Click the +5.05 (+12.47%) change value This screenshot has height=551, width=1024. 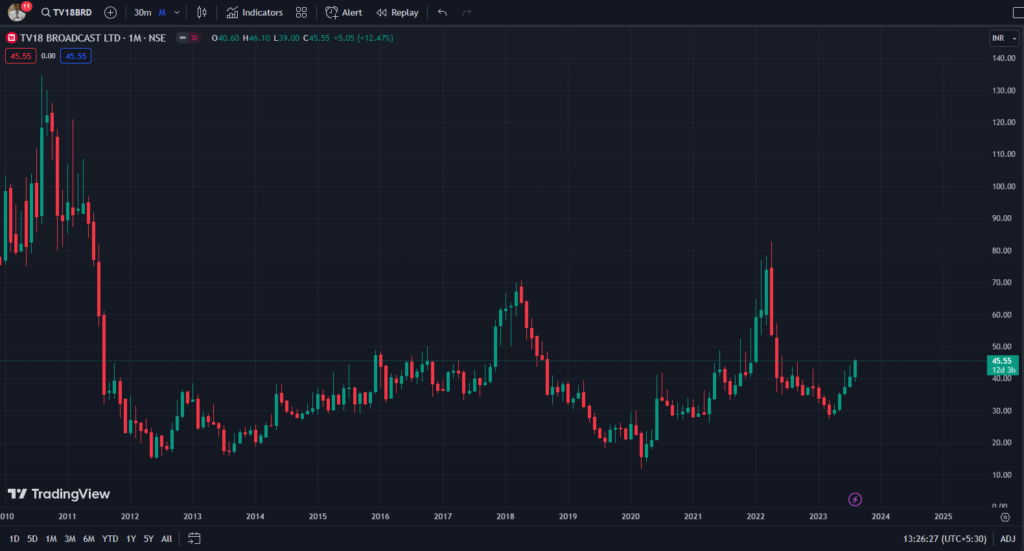(363, 38)
